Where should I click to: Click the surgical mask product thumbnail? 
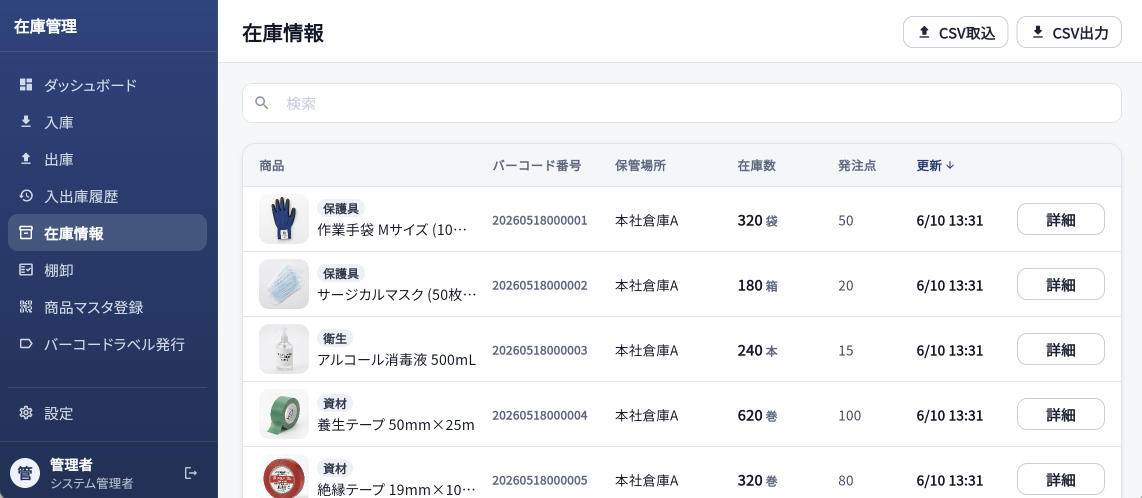click(x=284, y=284)
